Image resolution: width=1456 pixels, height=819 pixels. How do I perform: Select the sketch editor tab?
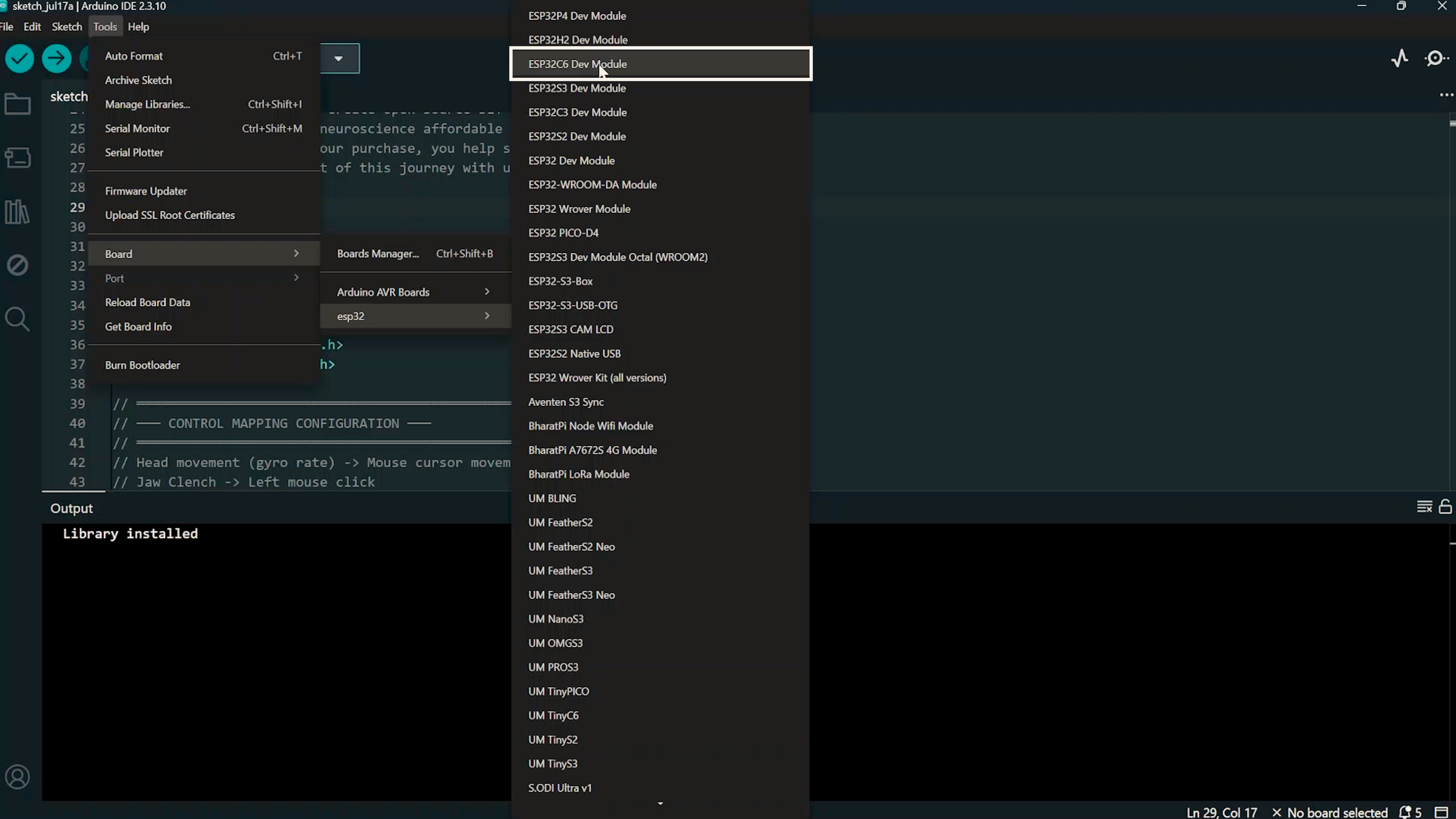point(69,96)
